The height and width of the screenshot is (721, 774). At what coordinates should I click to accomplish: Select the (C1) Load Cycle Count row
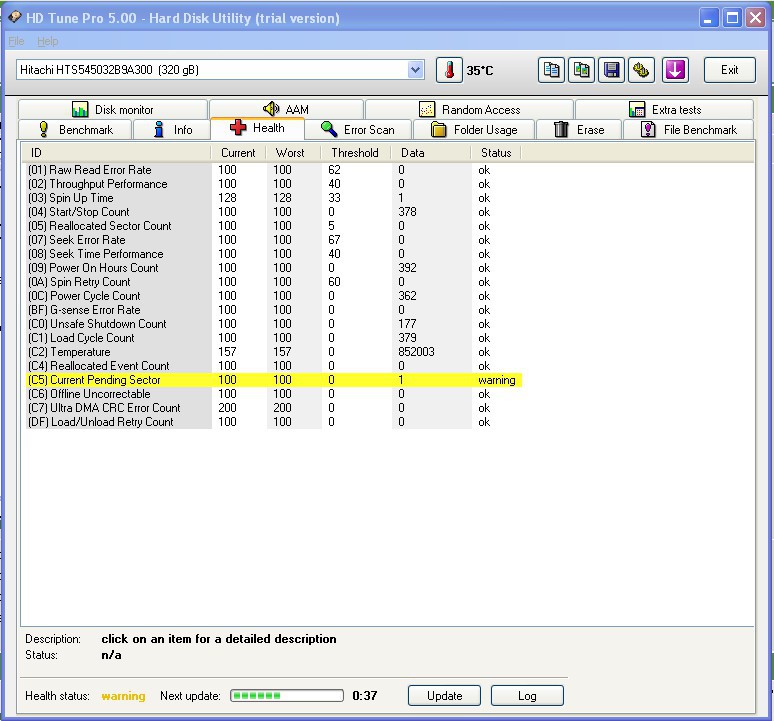(272, 338)
